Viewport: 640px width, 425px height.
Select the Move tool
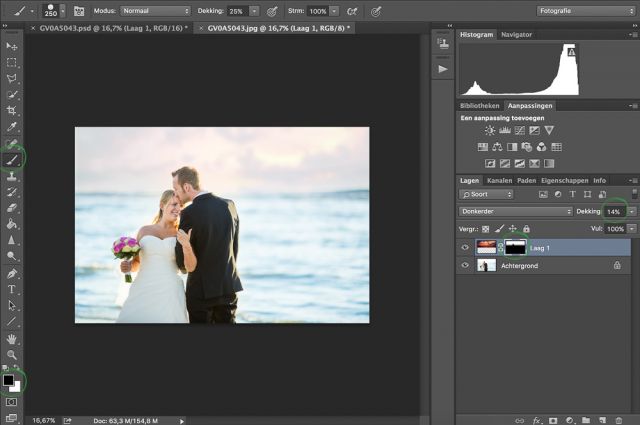click(11, 46)
